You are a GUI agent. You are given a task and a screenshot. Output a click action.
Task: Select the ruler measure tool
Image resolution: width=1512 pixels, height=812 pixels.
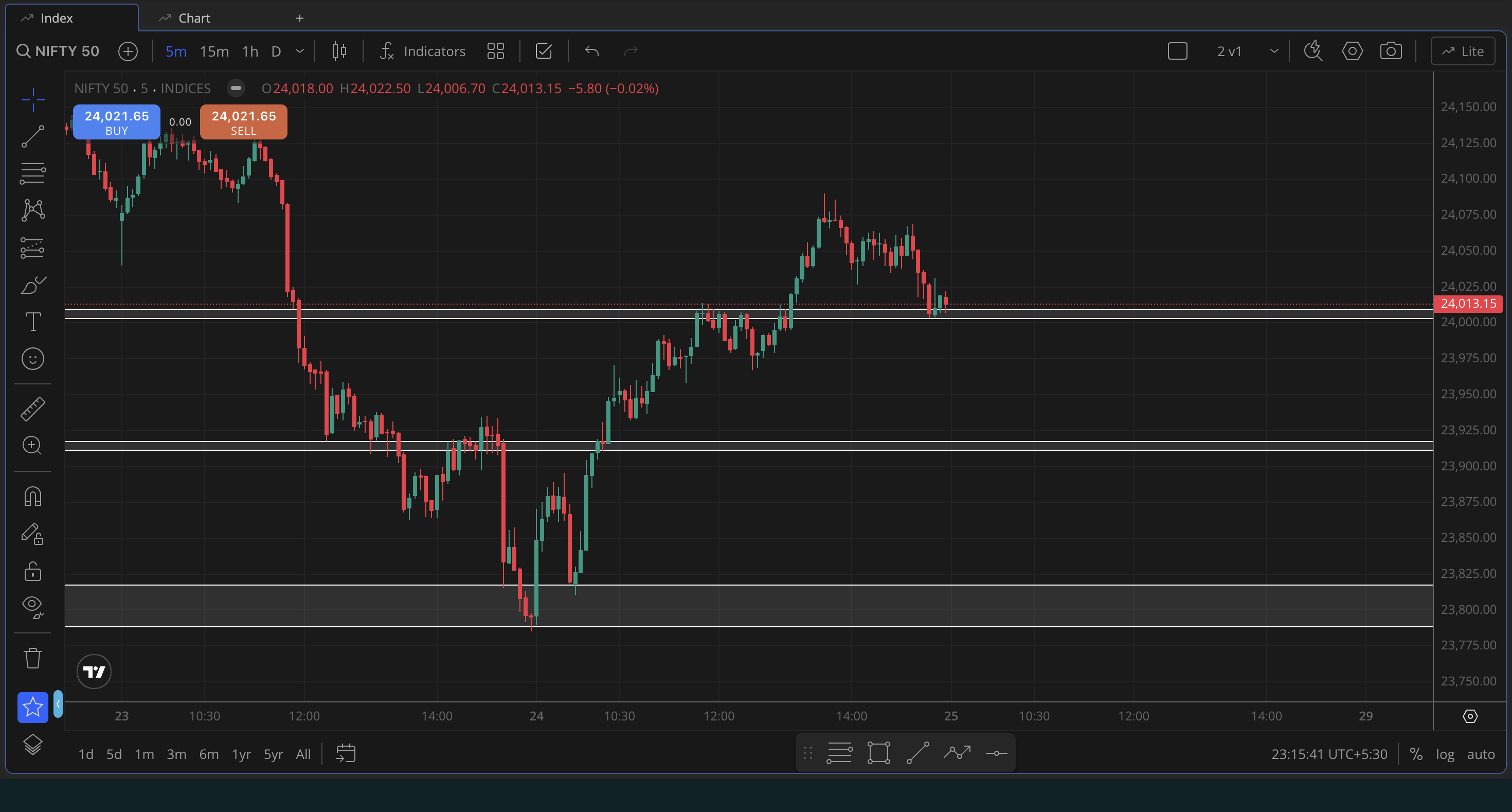pos(33,409)
